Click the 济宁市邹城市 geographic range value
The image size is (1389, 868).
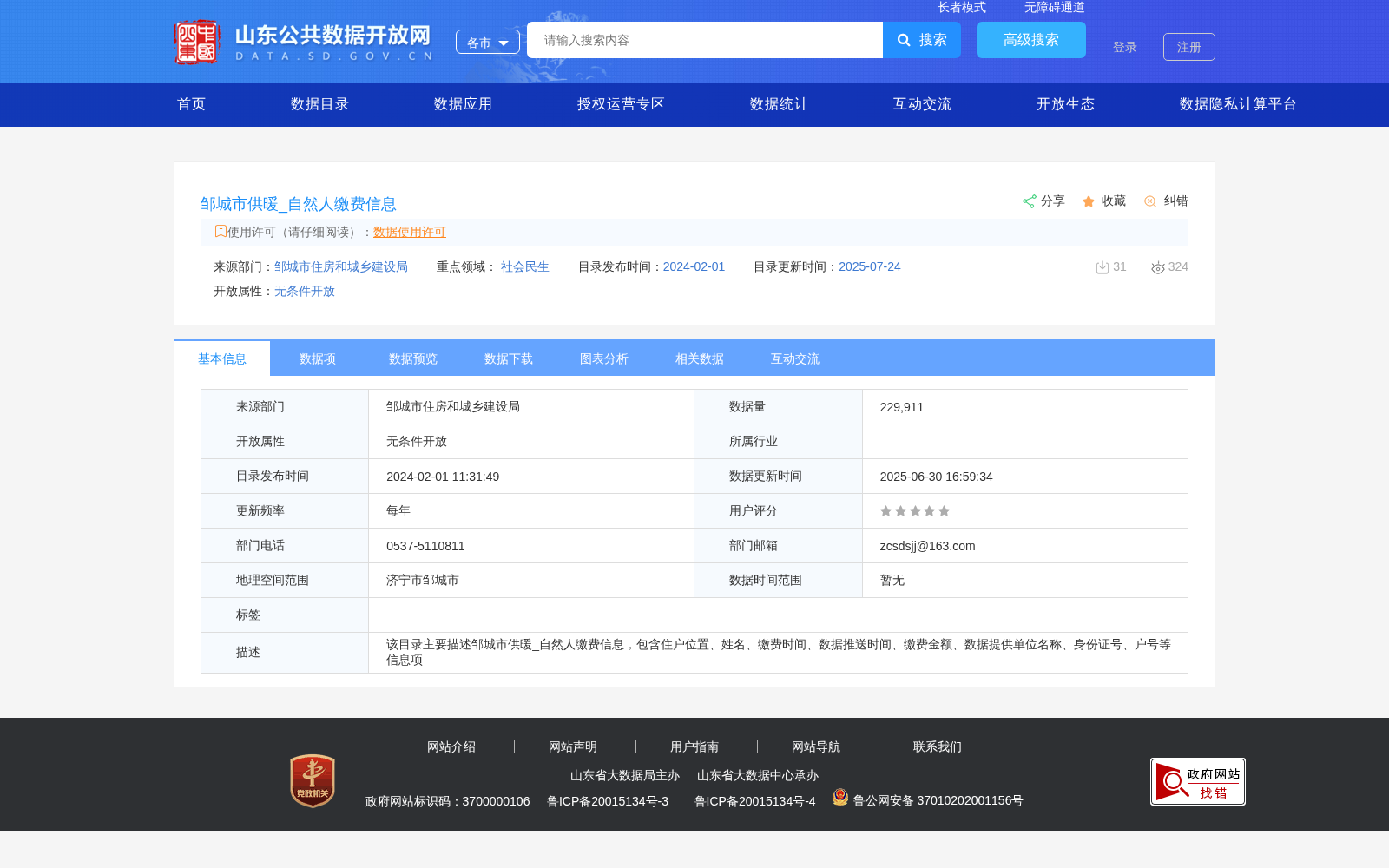pos(423,580)
